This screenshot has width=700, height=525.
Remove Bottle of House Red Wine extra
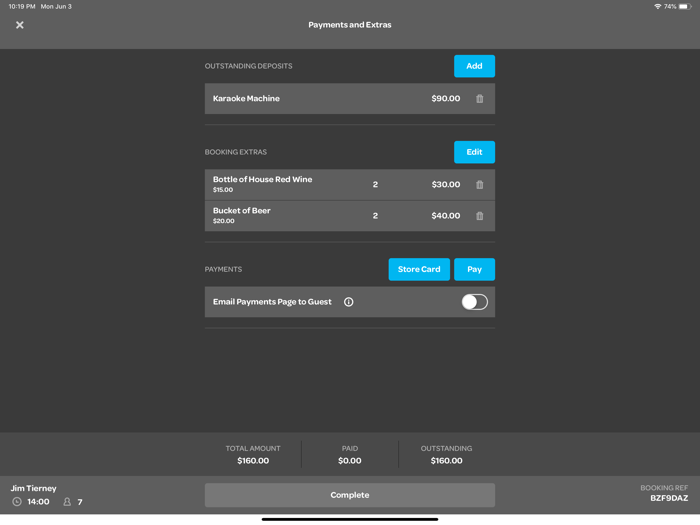(479, 184)
